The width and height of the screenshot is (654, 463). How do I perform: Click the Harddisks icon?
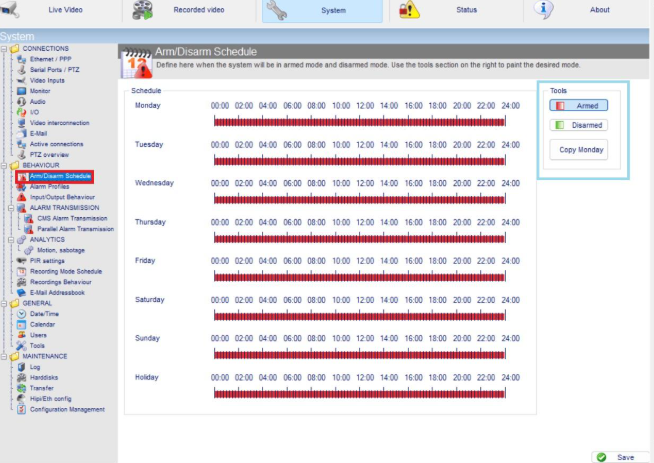(21, 378)
